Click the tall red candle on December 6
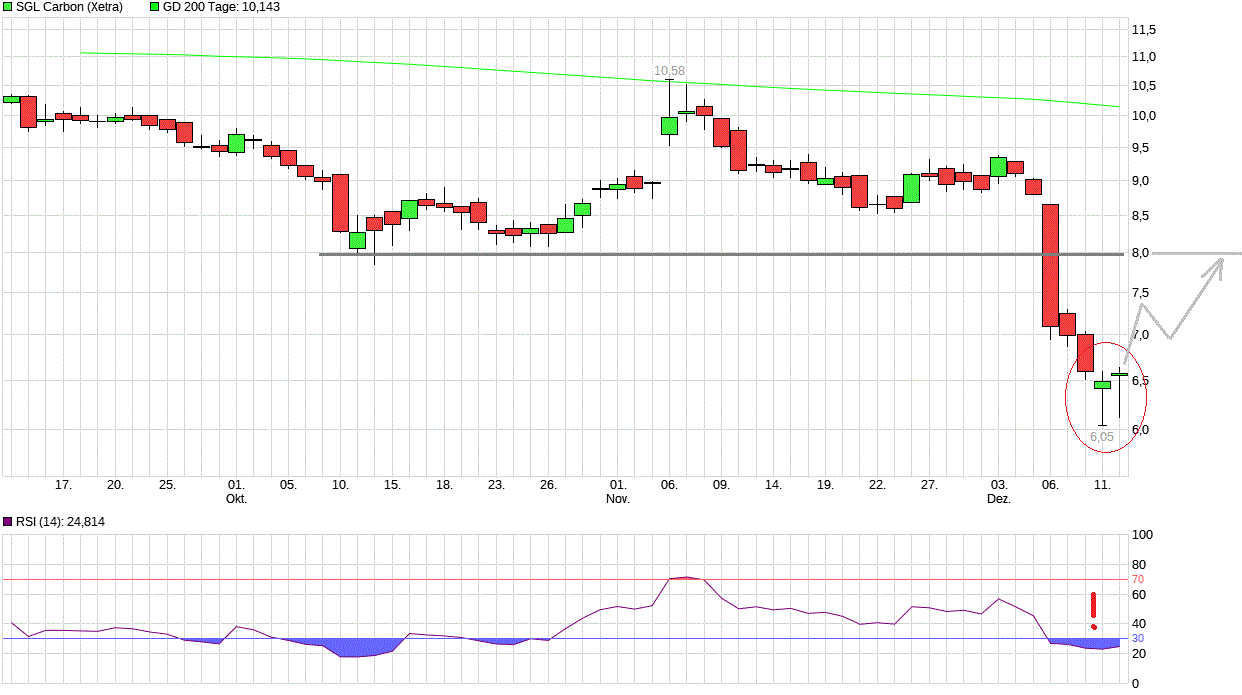 point(1050,265)
